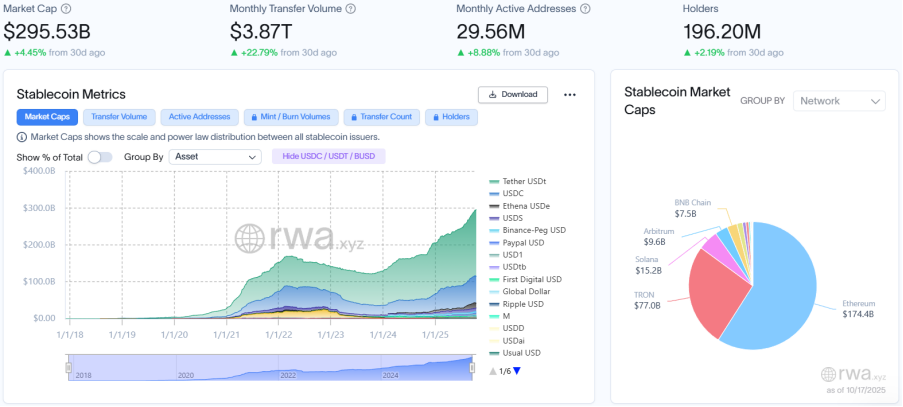Toggle the Show % of Total switch

coord(100,157)
